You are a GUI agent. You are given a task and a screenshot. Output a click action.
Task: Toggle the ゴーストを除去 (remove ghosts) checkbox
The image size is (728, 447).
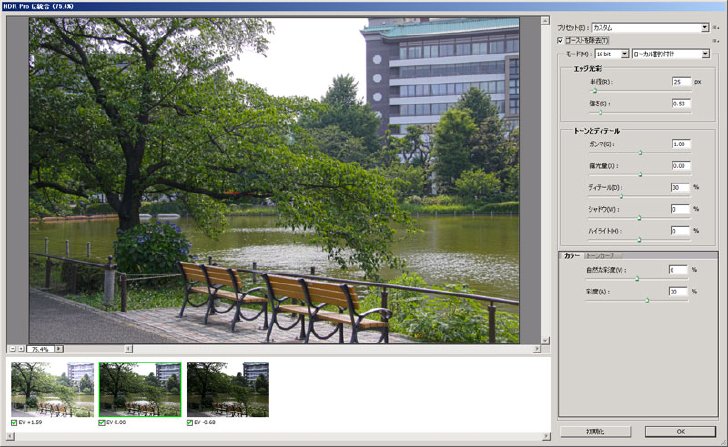560,41
